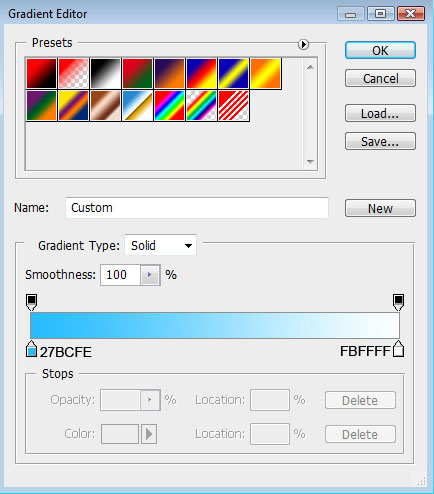Choose the black-to-white gradient preset
The image size is (434, 494).
point(106,73)
